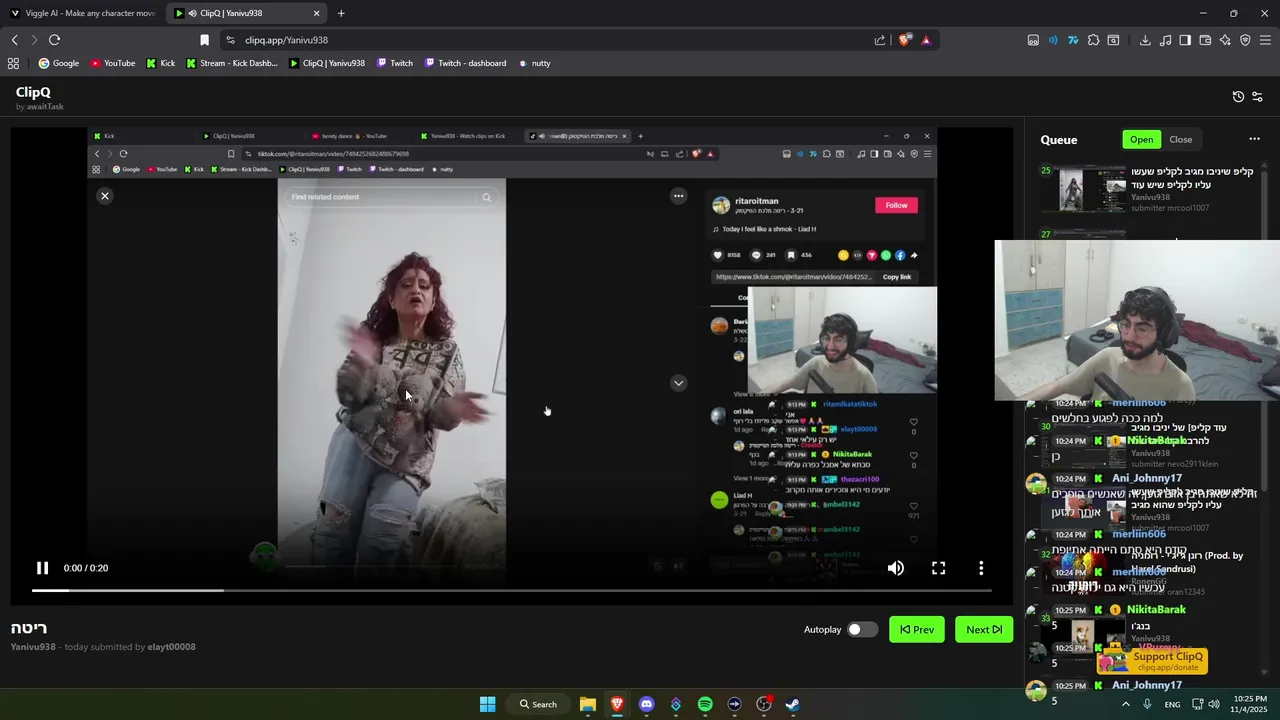The height and width of the screenshot is (720, 1280).
Task: Open the Kick bookmark
Action: pos(160,63)
